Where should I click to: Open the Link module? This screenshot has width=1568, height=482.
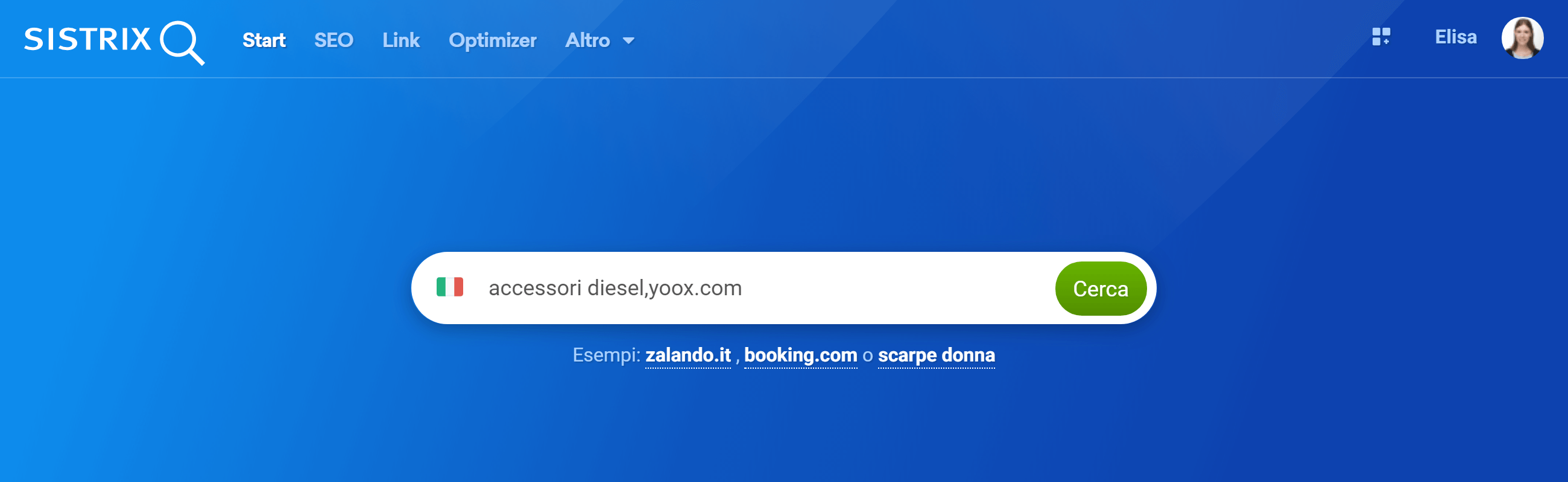click(x=400, y=40)
